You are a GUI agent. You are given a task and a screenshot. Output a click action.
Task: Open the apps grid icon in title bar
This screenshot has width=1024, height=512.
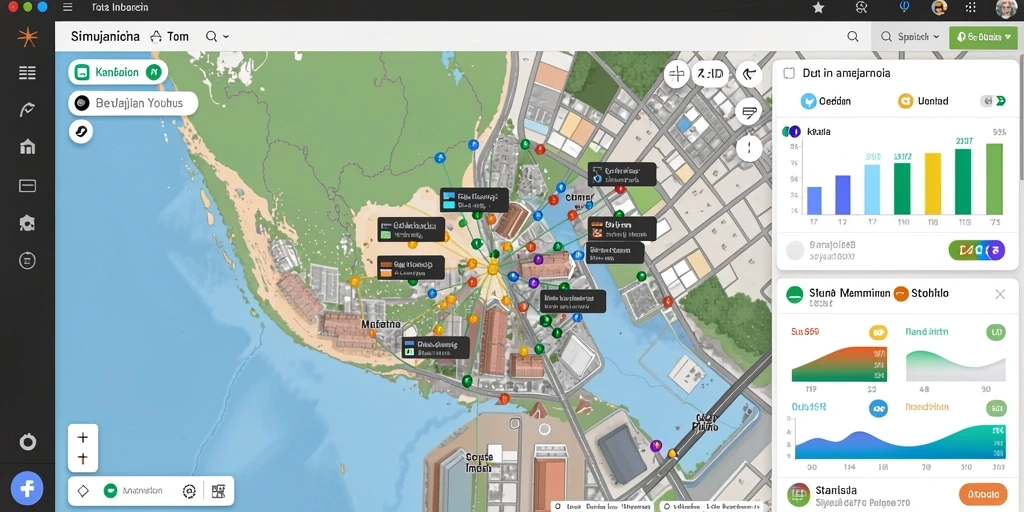click(970, 8)
